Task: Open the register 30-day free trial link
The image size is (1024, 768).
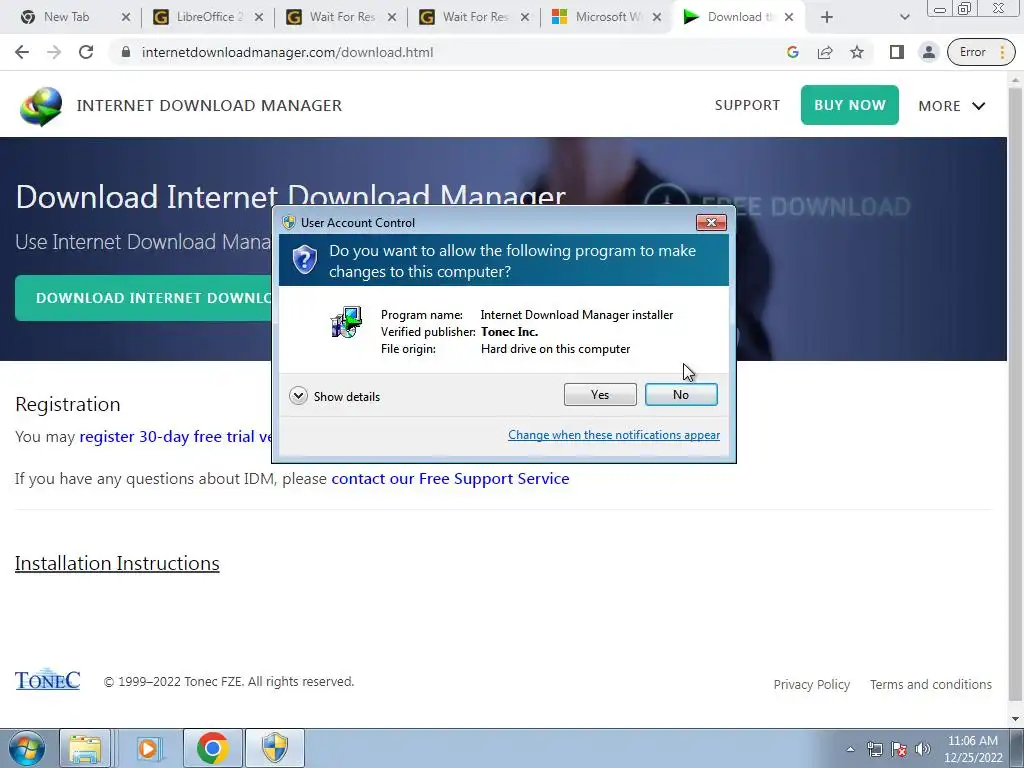Action: tap(176, 436)
